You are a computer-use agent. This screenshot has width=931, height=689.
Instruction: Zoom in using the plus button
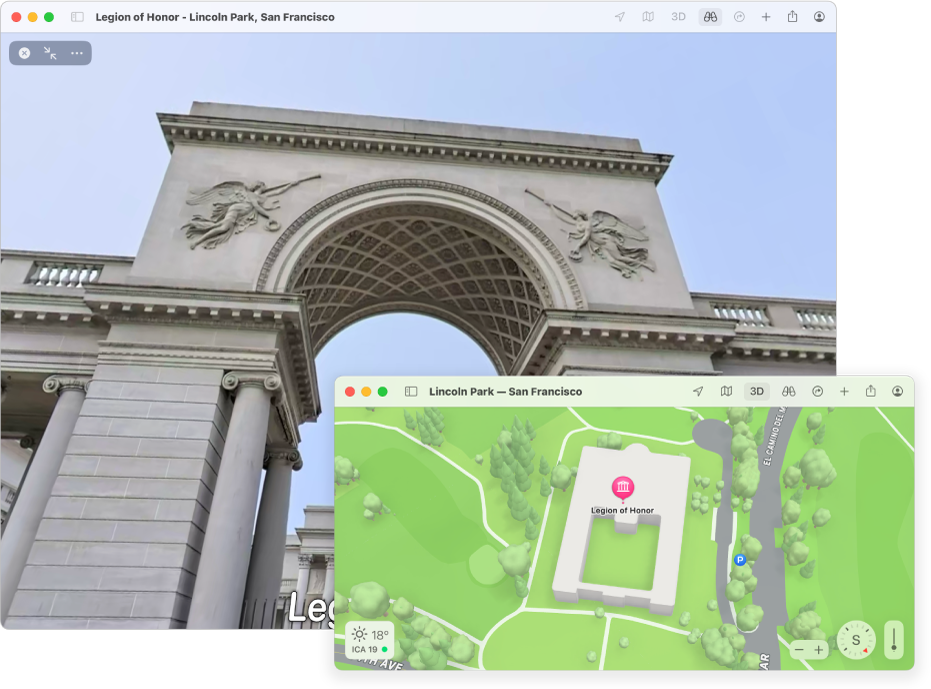click(819, 649)
